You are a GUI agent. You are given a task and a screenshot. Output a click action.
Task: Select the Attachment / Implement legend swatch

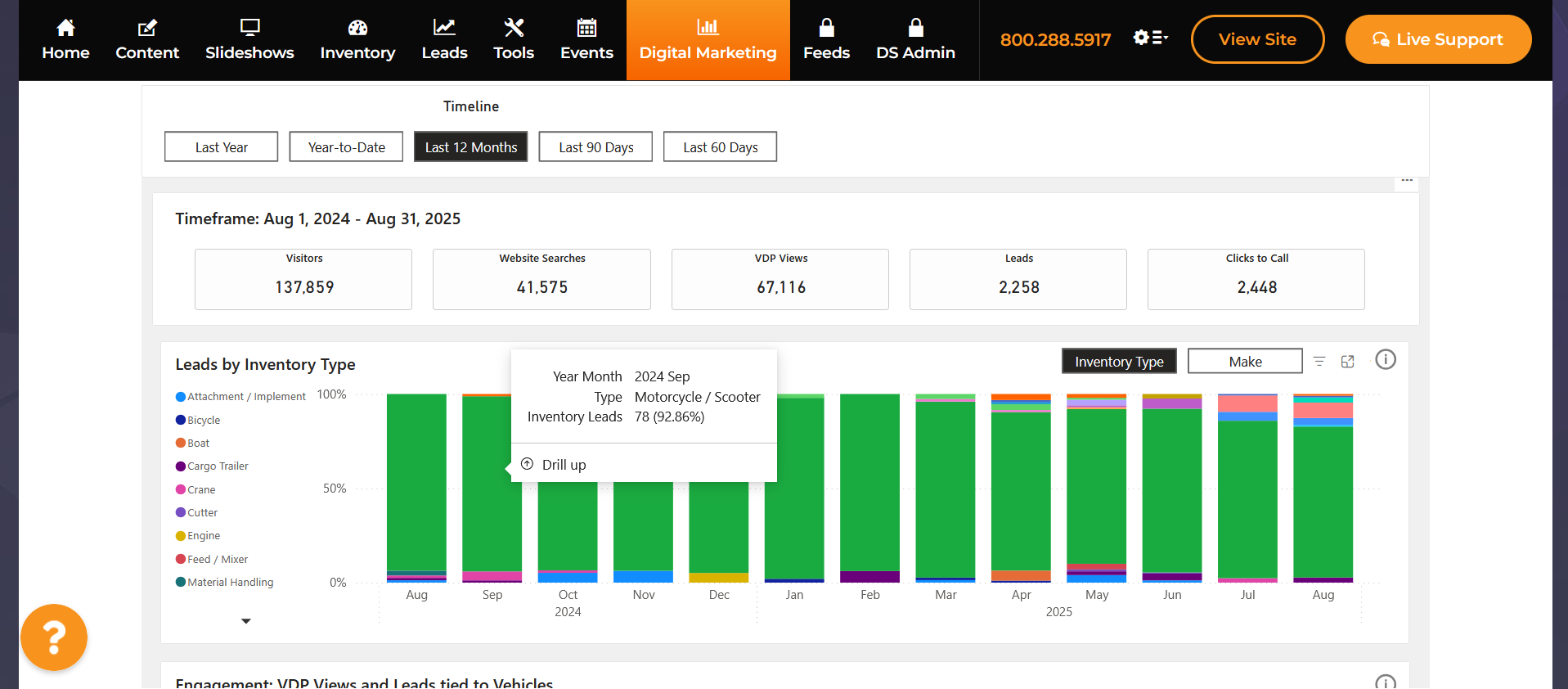click(181, 397)
